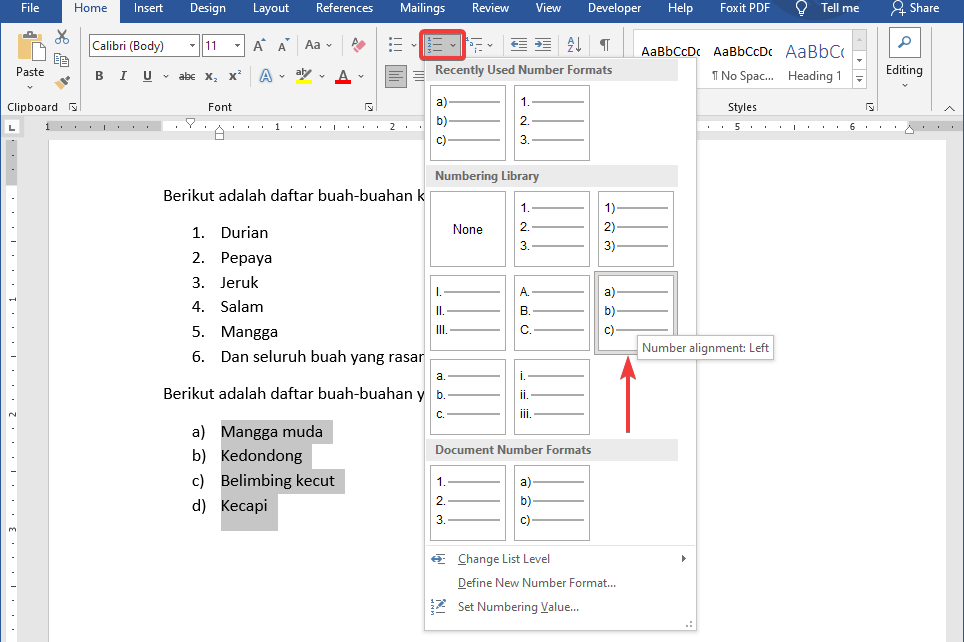
Task: Select the A. B. C. numbering format
Action: click(x=551, y=313)
